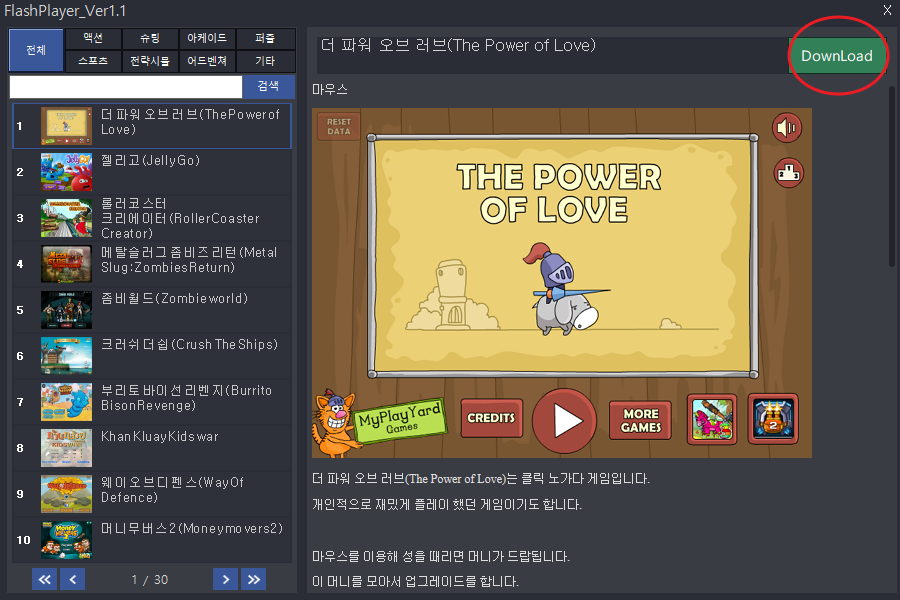Select 머니무버스2 list title
This screenshot has width=900, height=600.
[x=192, y=528]
